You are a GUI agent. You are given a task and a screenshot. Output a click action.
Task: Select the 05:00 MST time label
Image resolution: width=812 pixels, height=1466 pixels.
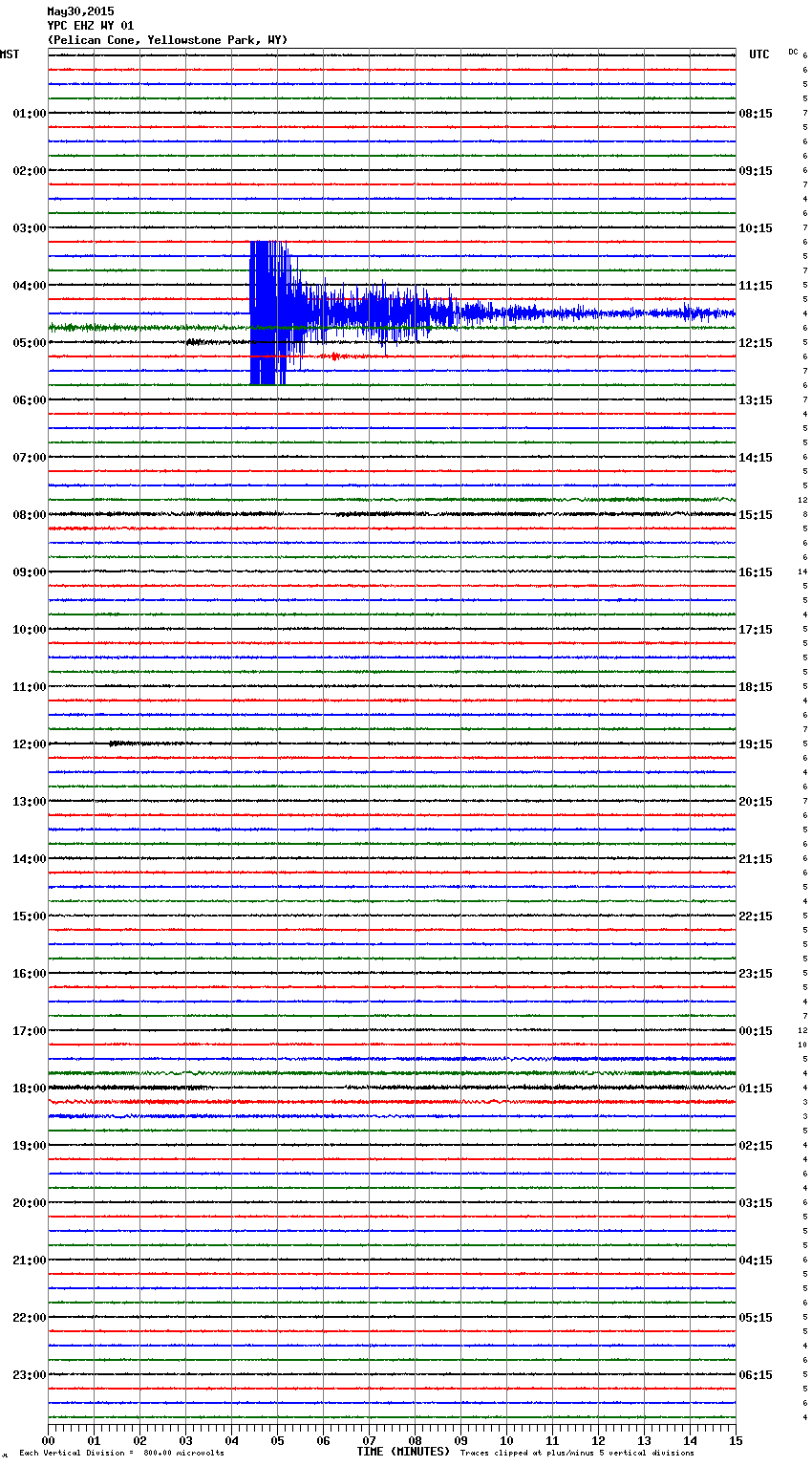click(30, 343)
